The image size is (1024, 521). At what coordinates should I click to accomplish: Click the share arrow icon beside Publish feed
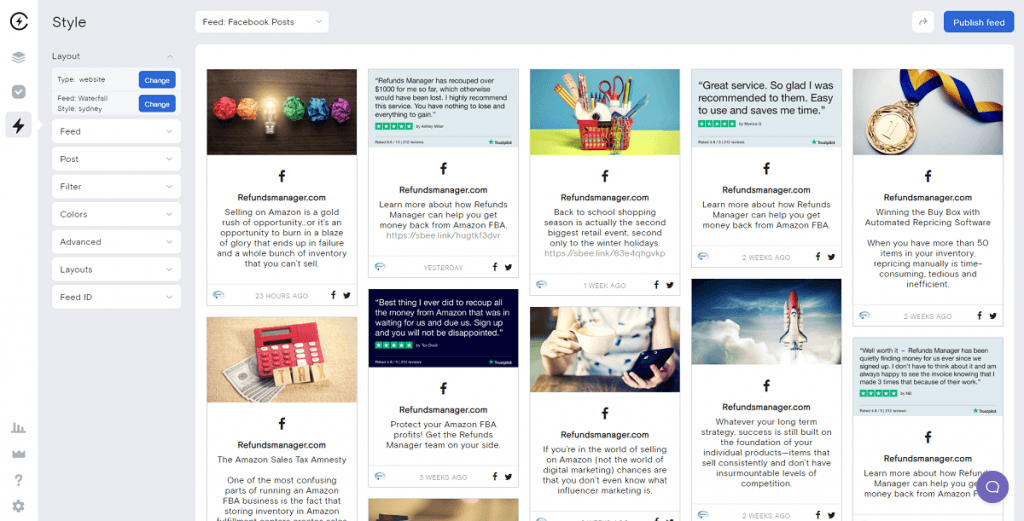[923, 22]
